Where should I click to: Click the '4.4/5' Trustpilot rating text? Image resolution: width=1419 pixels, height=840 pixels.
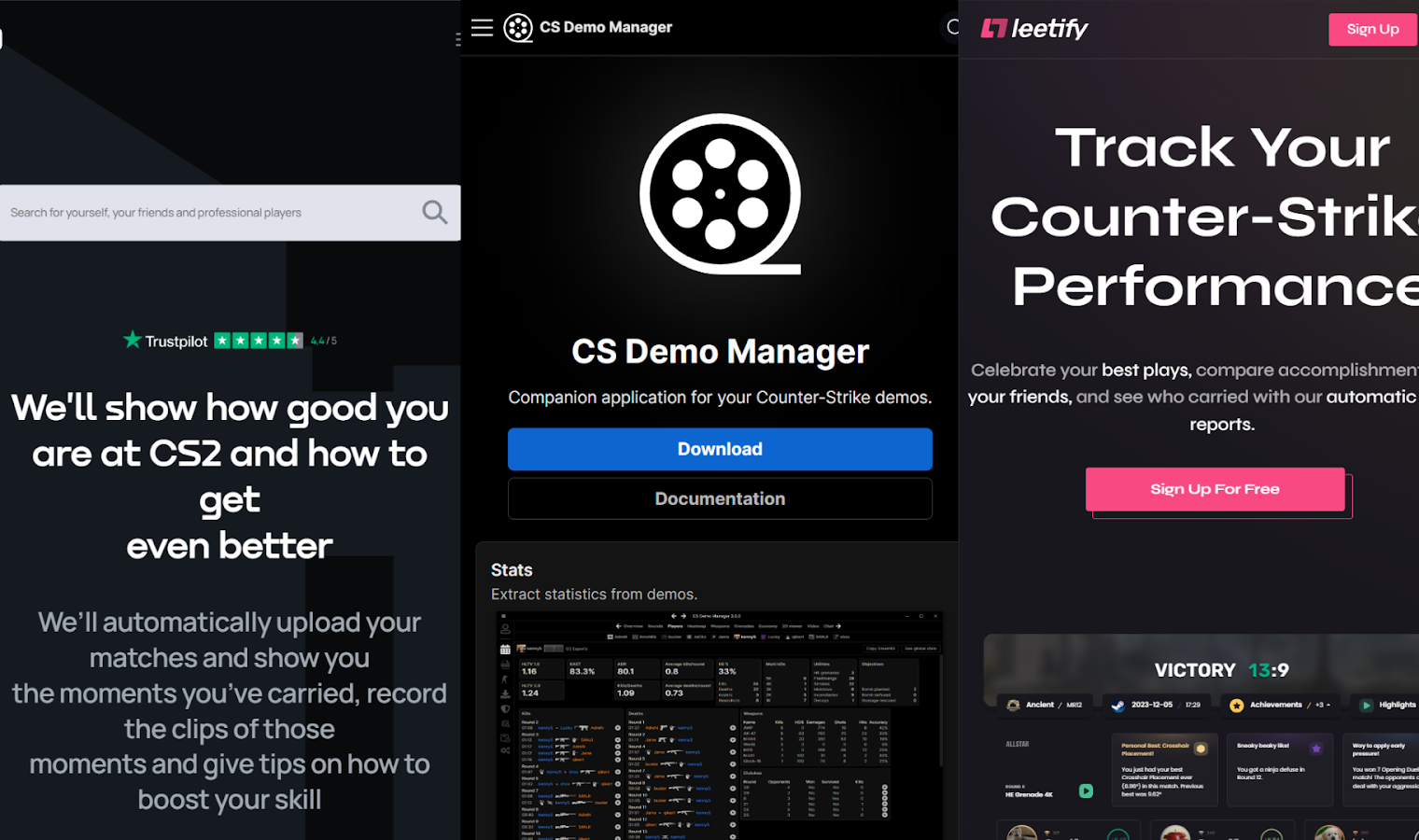click(x=324, y=341)
